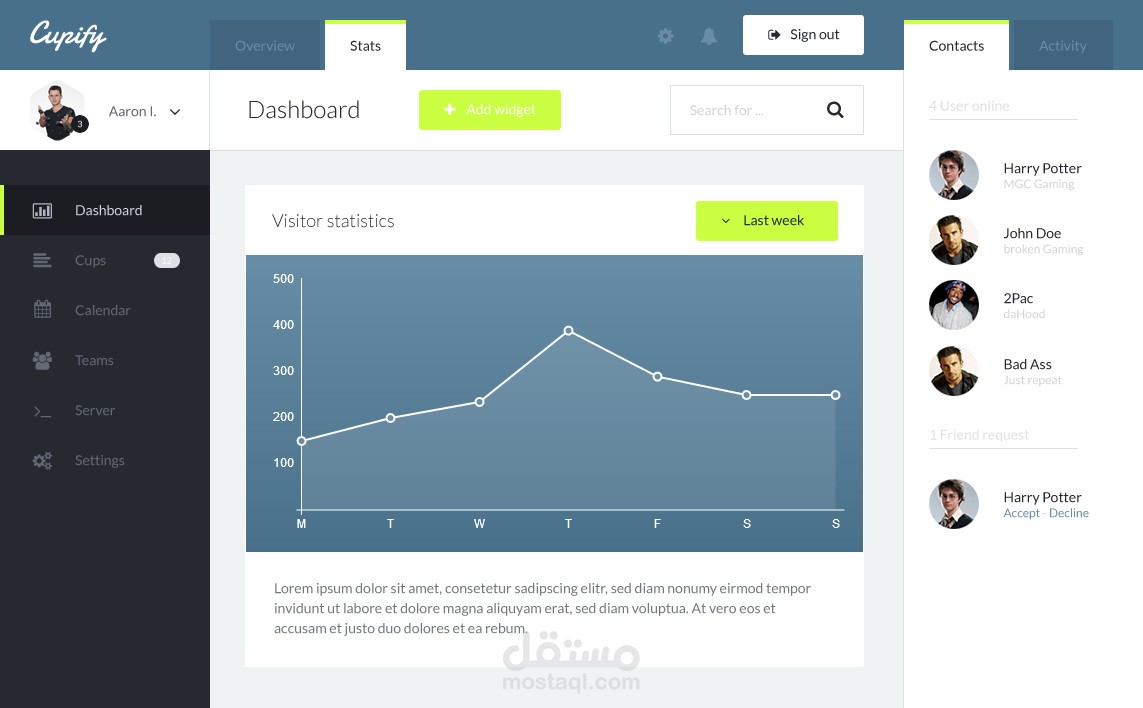1143x708 pixels.
Task: Click the Teams icon in the sidebar
Action: 42,360
